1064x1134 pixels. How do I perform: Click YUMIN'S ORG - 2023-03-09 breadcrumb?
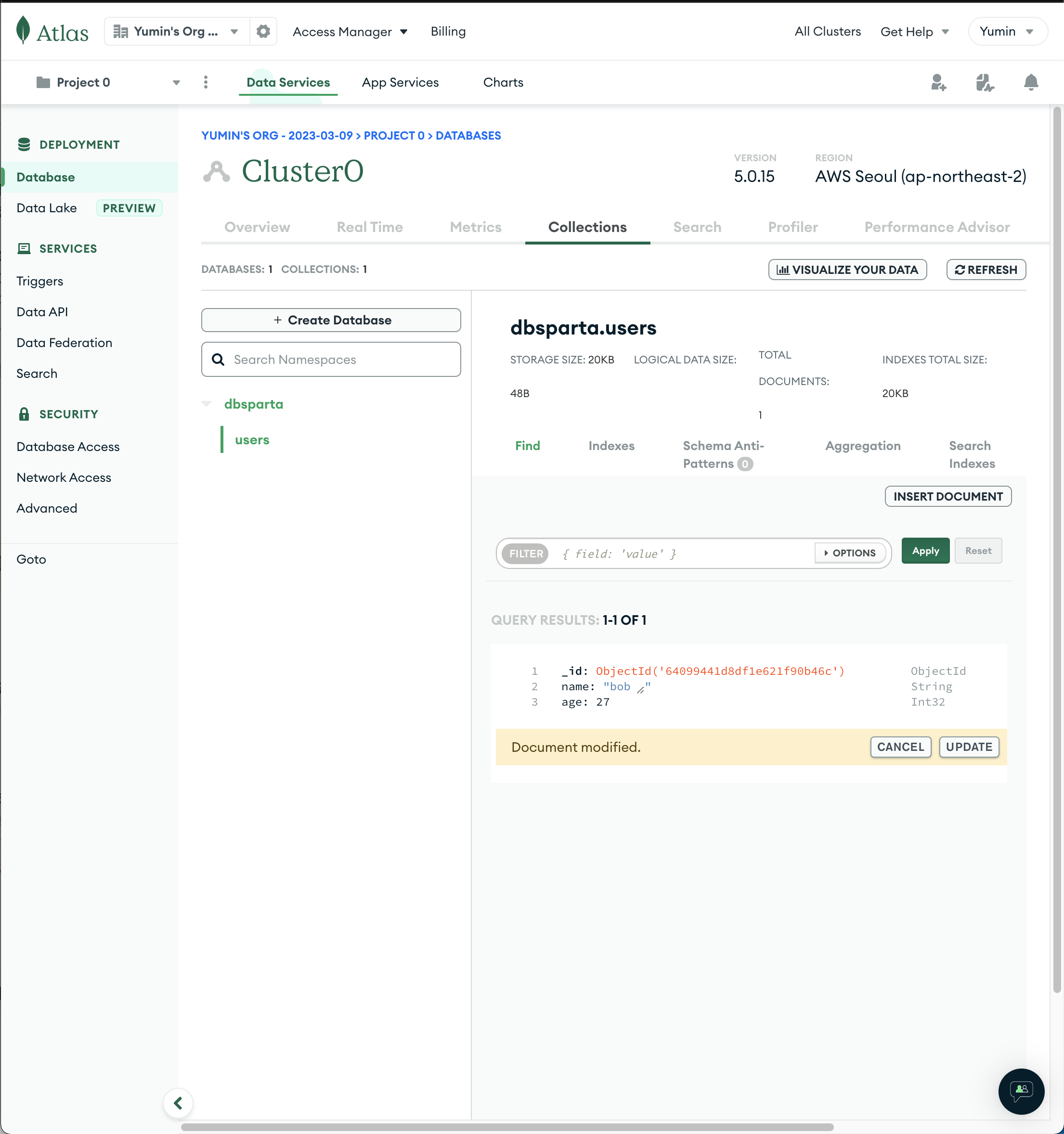point(277,135)
